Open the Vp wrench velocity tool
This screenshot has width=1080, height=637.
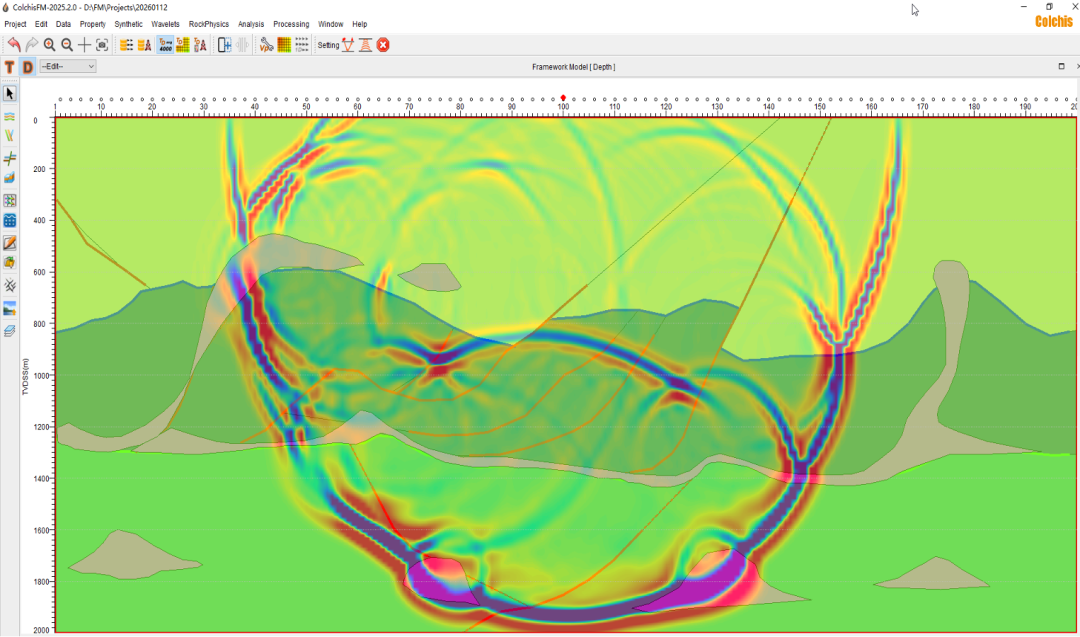tap(266, 44)
